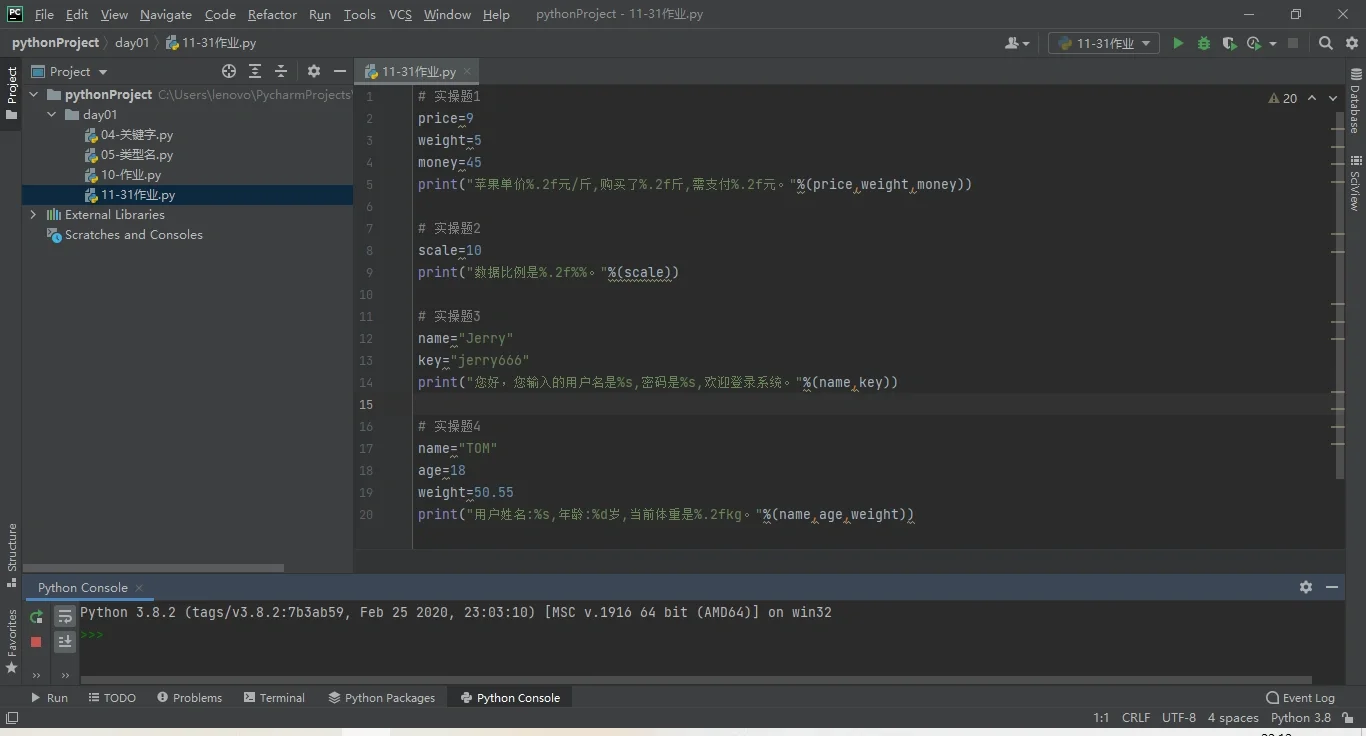Select 11-31作业.py in project tree
Viewport: 1366px width, 736px height.
pyautogui.click(x=130, y=194)
